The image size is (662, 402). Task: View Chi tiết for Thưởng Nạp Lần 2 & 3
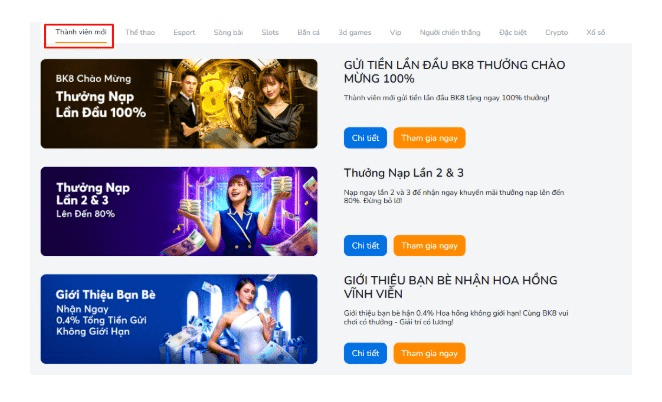click(x=365, y=246)
